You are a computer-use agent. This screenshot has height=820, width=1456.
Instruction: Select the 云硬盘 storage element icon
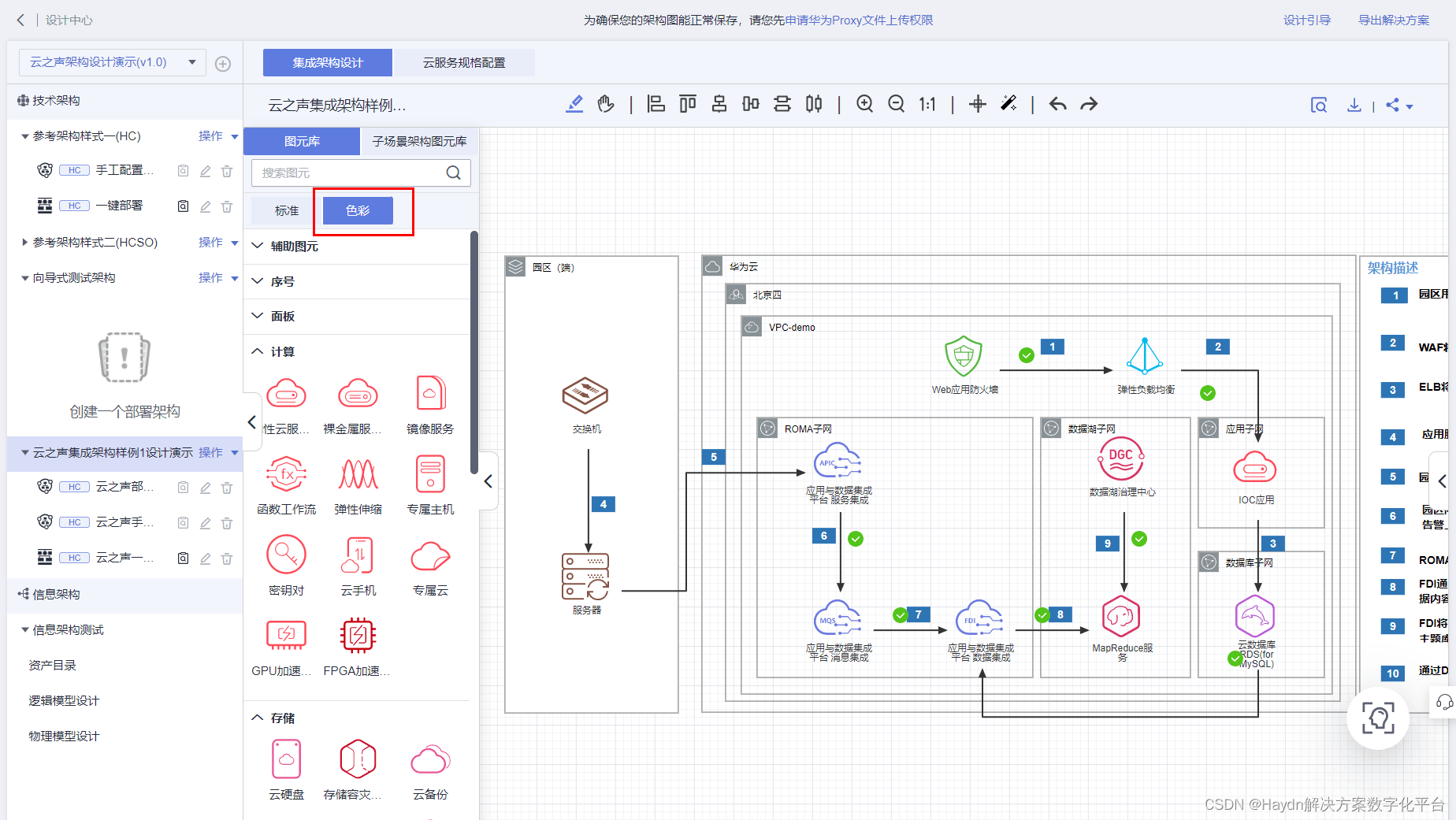tap(287, 759)
